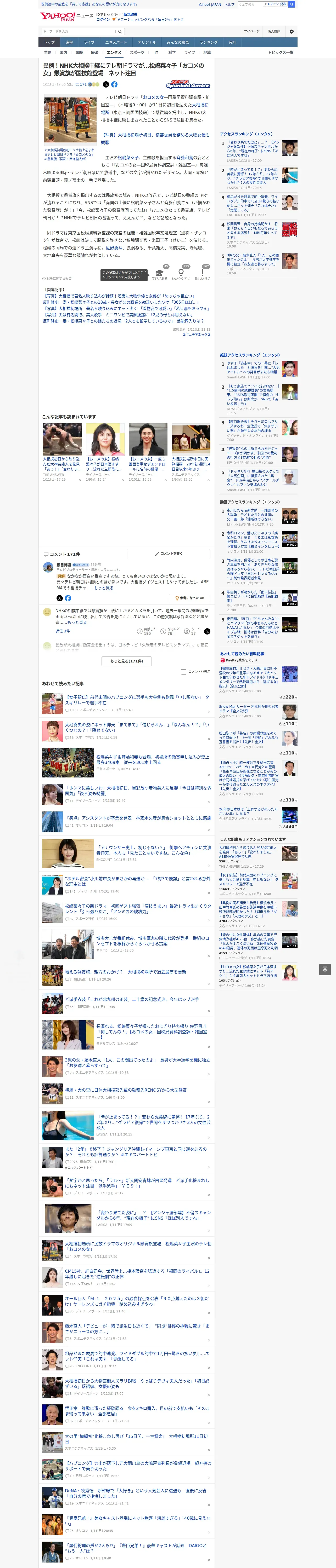
Task: Open マイページ link
Action: point(251,32)
